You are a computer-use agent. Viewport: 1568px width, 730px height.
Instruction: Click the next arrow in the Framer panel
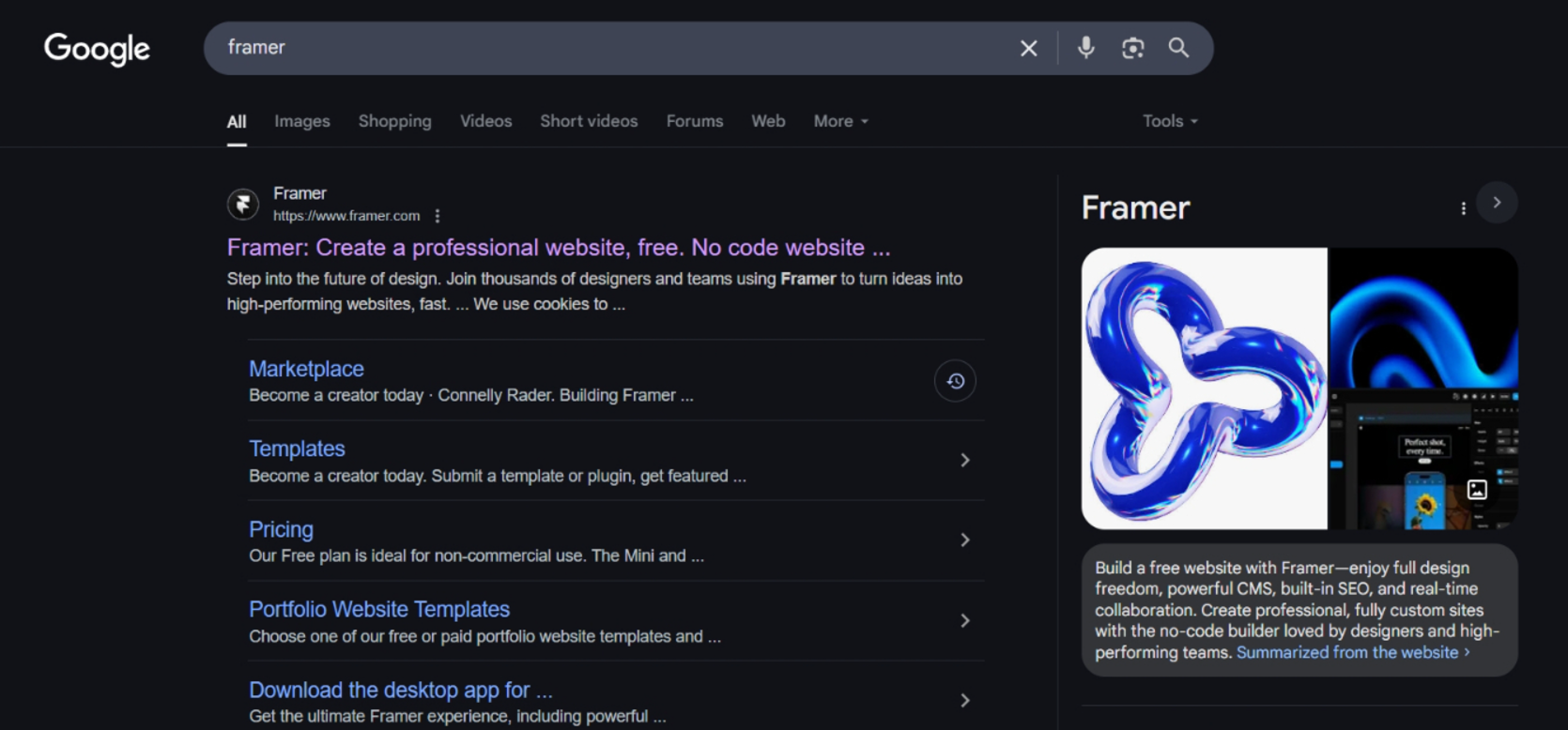click(1497, 203)
